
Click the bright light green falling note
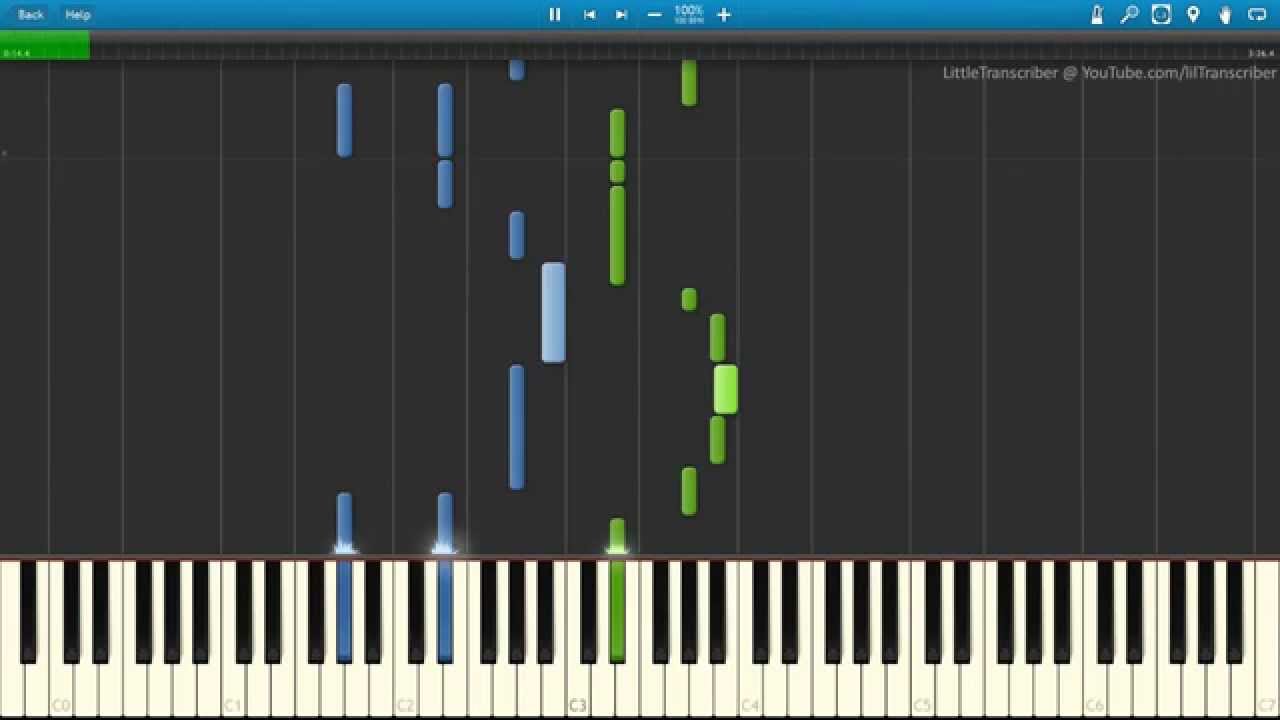coord(726,389)
